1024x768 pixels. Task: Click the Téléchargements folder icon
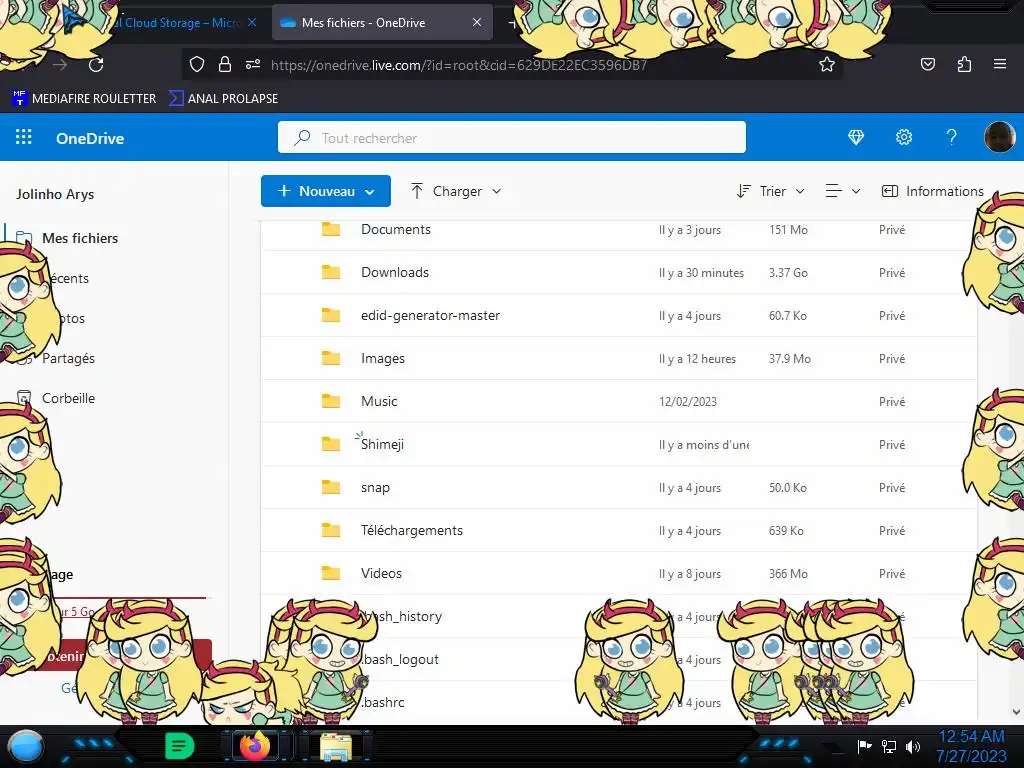click(331, 530)
